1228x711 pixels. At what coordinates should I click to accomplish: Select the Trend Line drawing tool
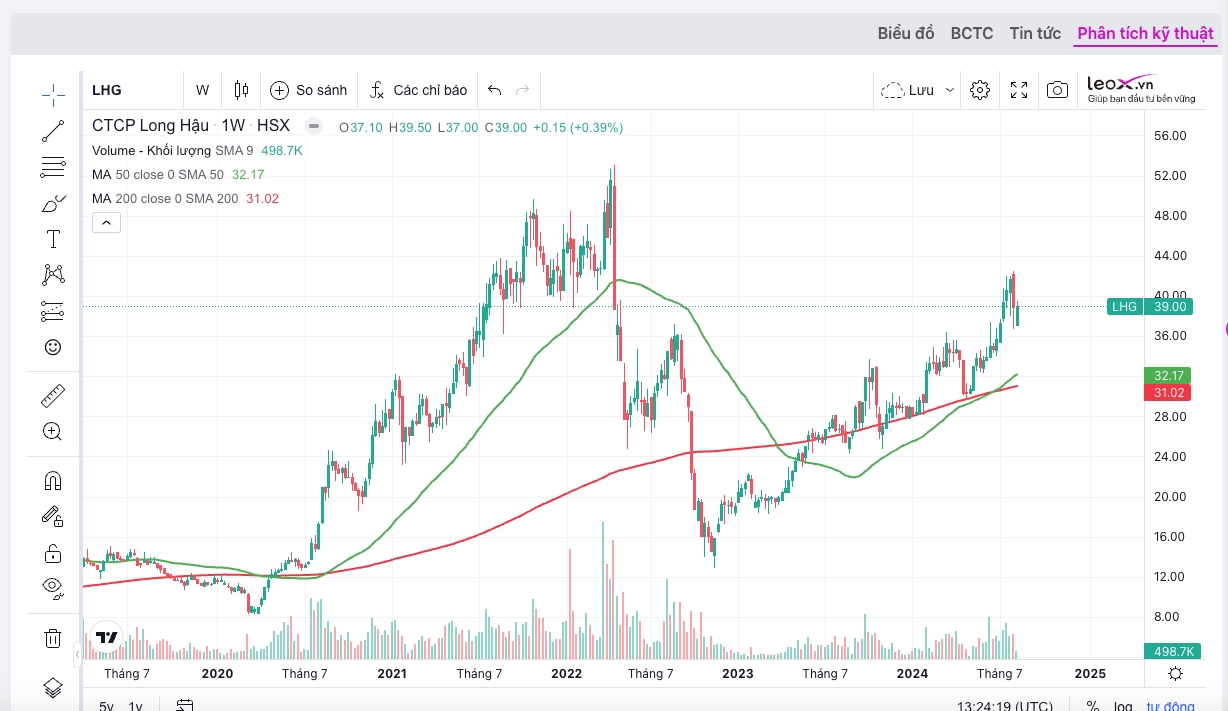53,131
